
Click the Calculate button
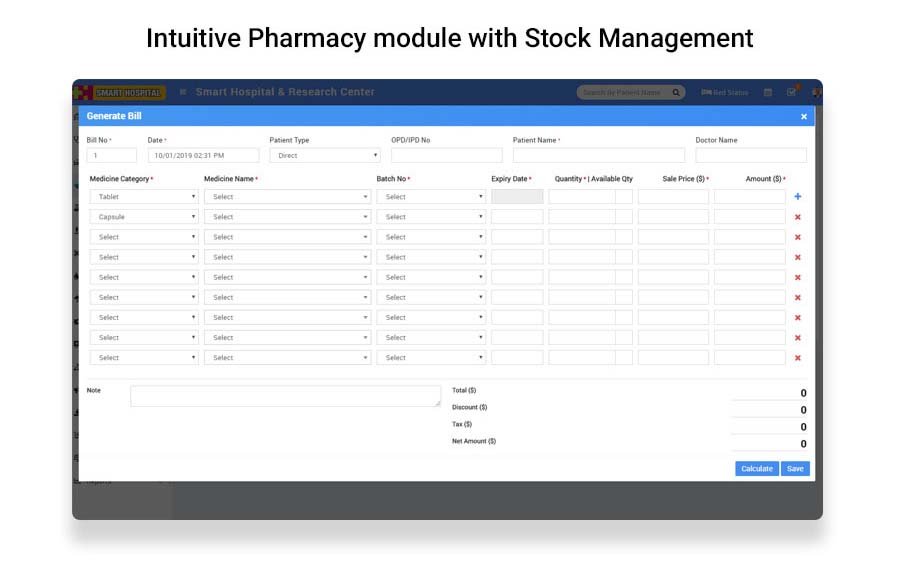[x=756, y=468]
